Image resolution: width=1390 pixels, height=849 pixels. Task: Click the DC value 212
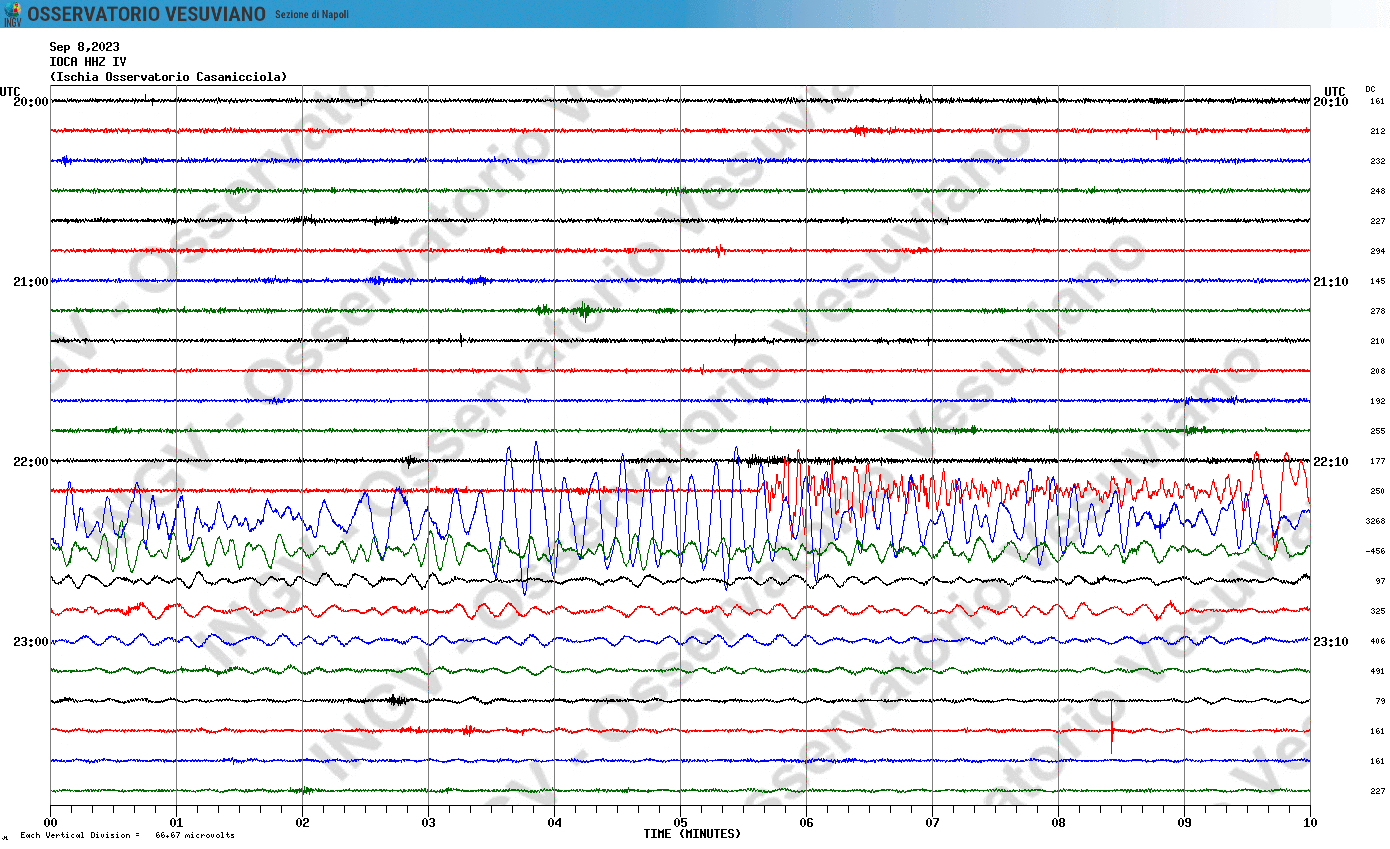coord(1377,131)
